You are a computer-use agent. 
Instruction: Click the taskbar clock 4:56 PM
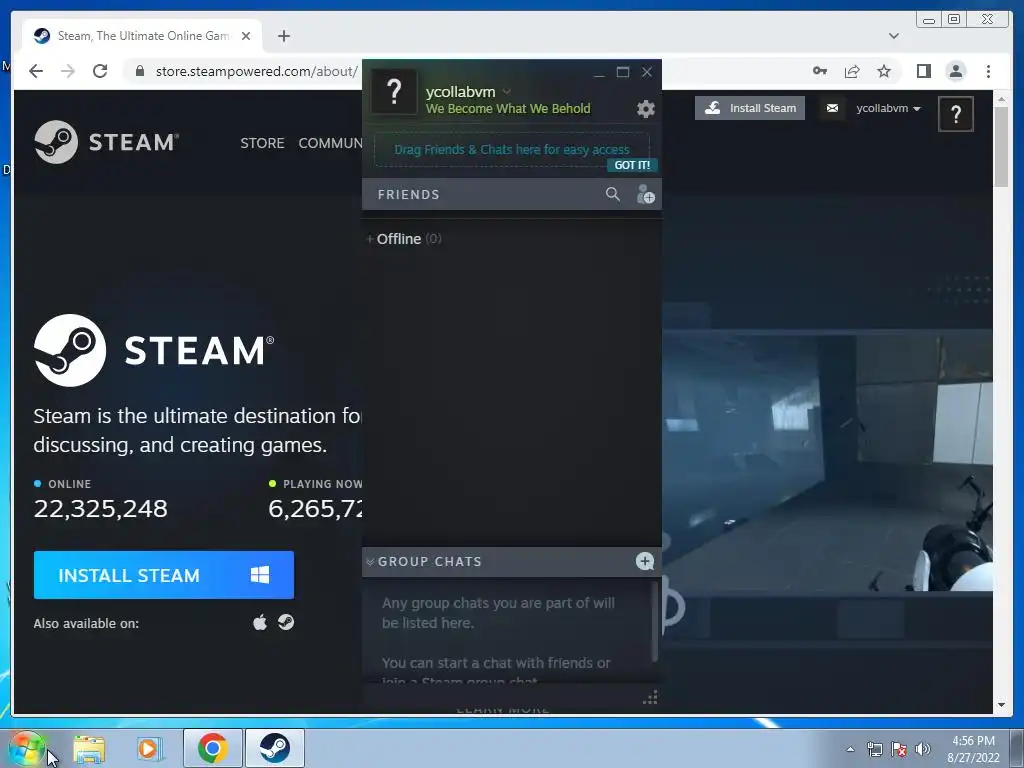tap(973, 741)
